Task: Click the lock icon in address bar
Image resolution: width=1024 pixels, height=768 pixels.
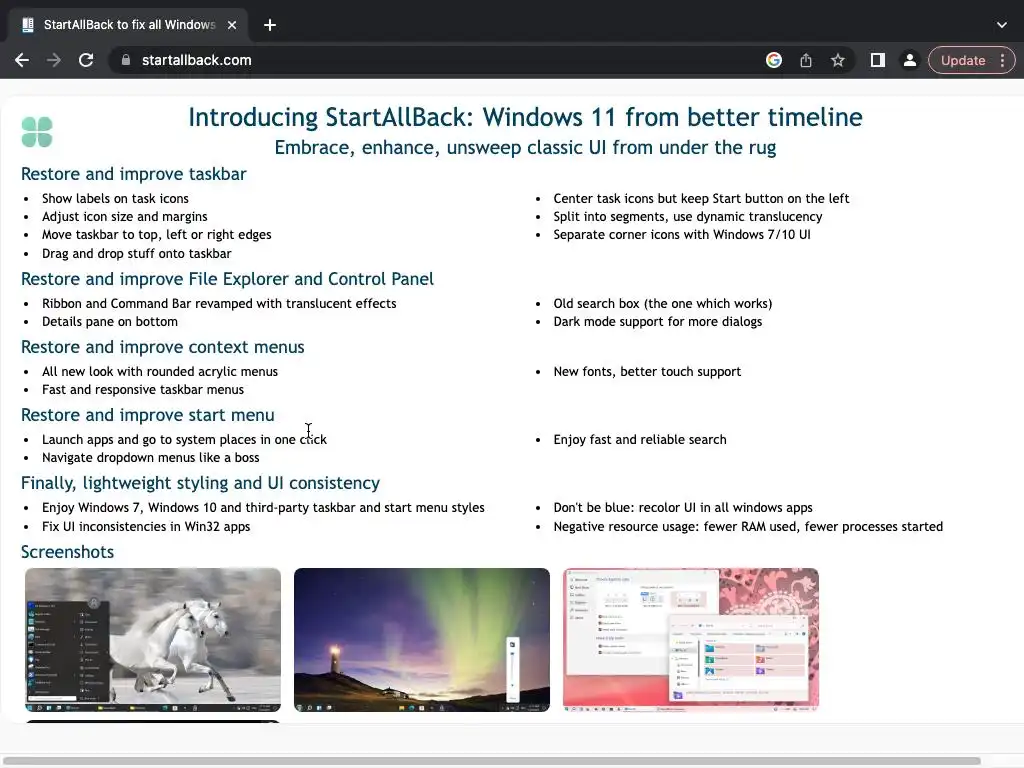Action: tap(126, 60)
